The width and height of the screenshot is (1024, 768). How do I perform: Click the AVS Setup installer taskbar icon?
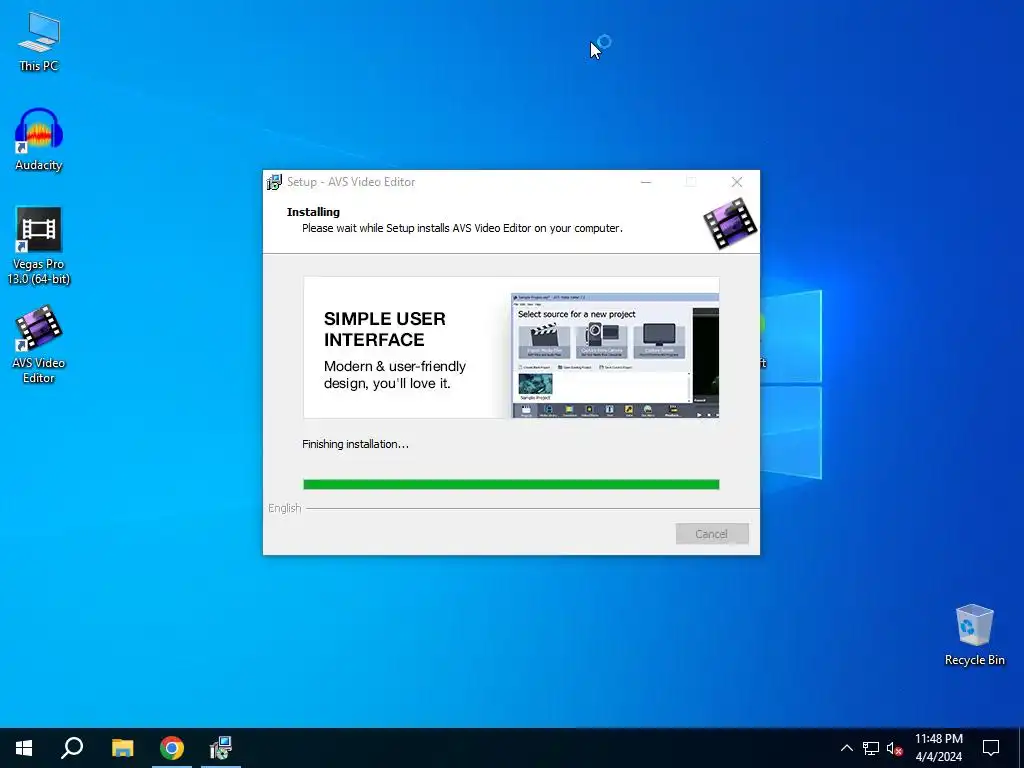(x=221, y=748)
